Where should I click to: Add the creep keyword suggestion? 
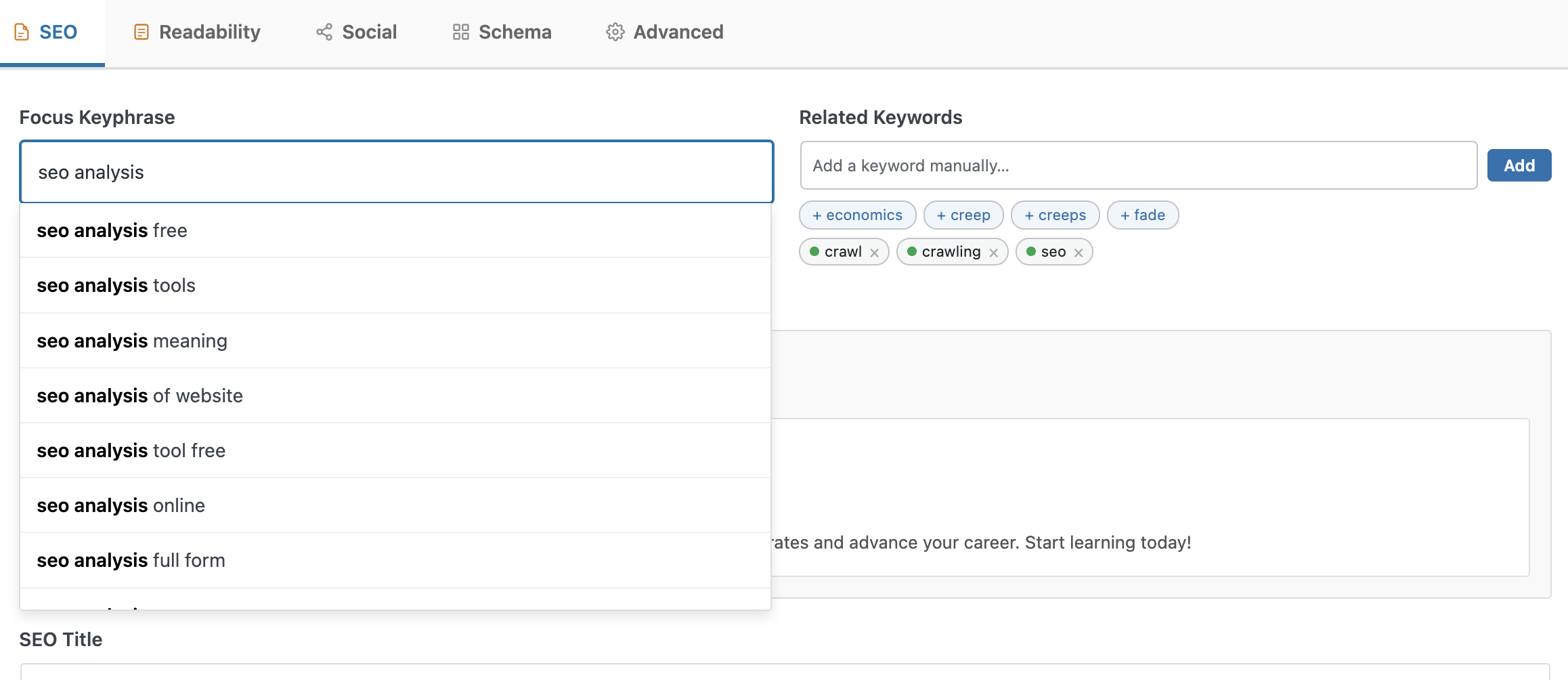click(963, 215)
